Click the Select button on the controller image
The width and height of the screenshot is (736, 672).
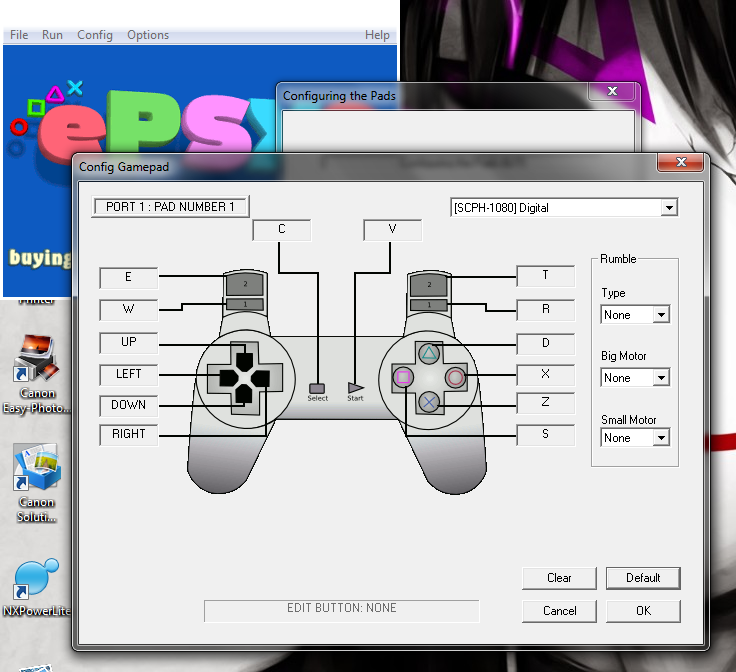(x=317, y=389)
